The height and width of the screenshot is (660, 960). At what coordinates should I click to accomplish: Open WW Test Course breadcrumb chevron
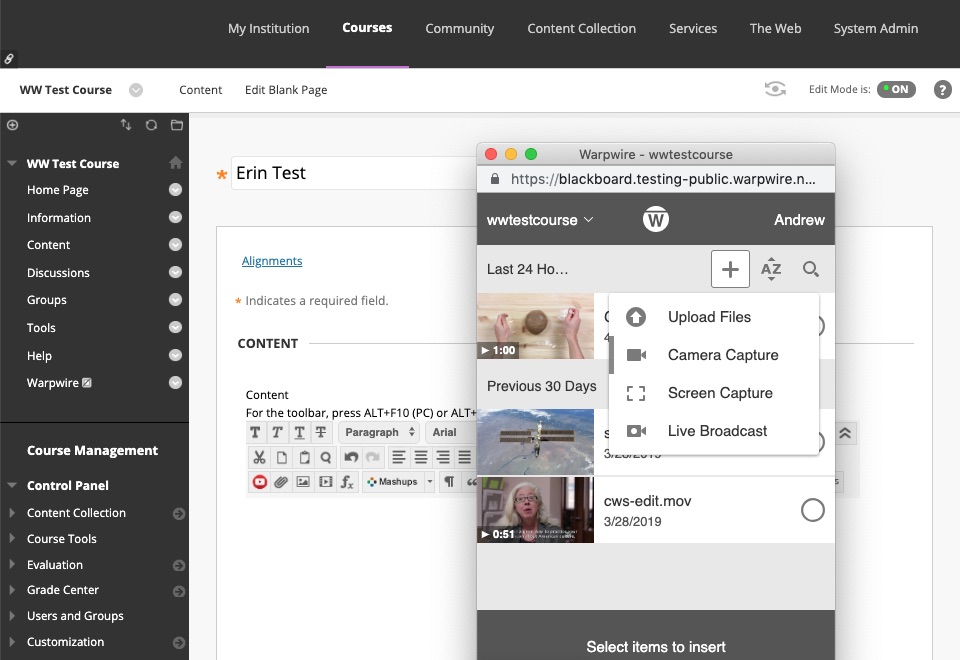click(136, 90)
